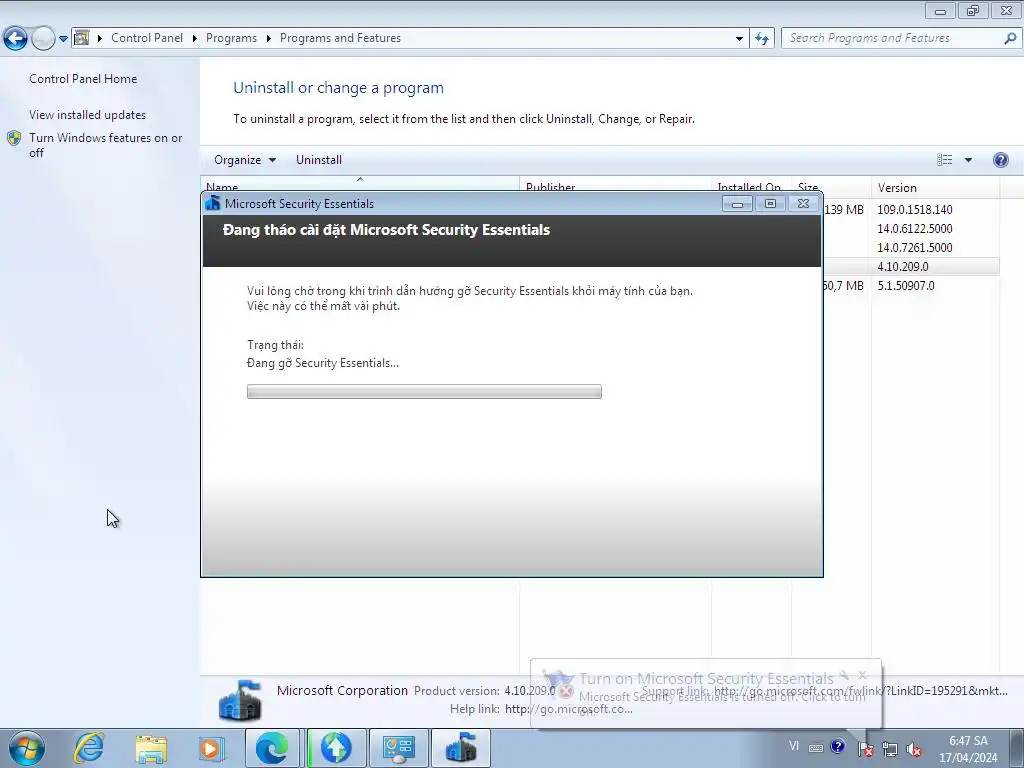The width and height of the screenshot is (1024, 768).
Task: Go back using the Back arrow button
Action: point(16,39)
